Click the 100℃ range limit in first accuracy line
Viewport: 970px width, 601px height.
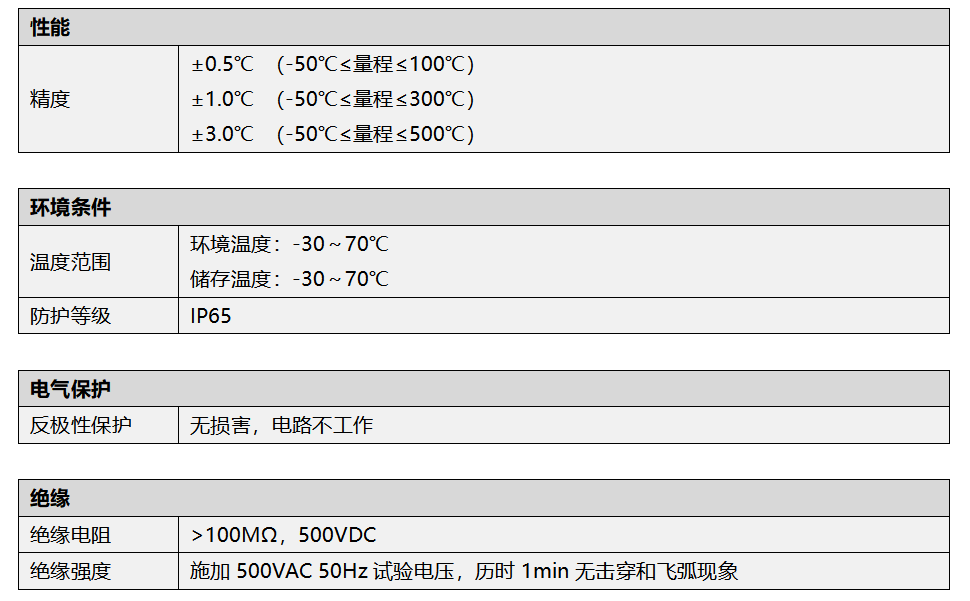point(436,64)
